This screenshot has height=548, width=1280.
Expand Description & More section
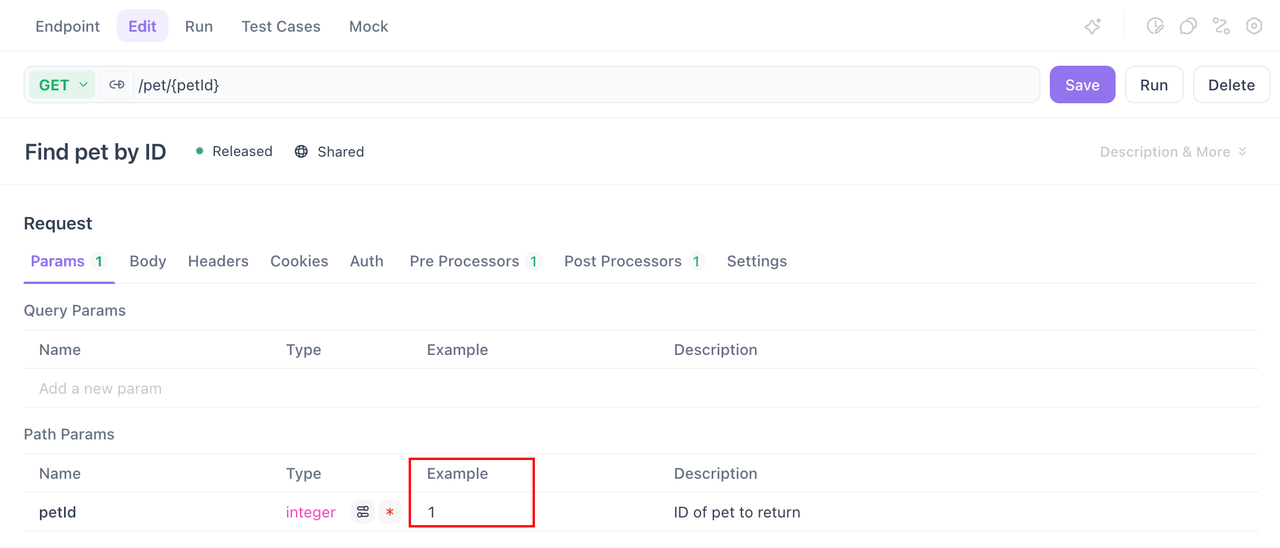point(1173,152)
